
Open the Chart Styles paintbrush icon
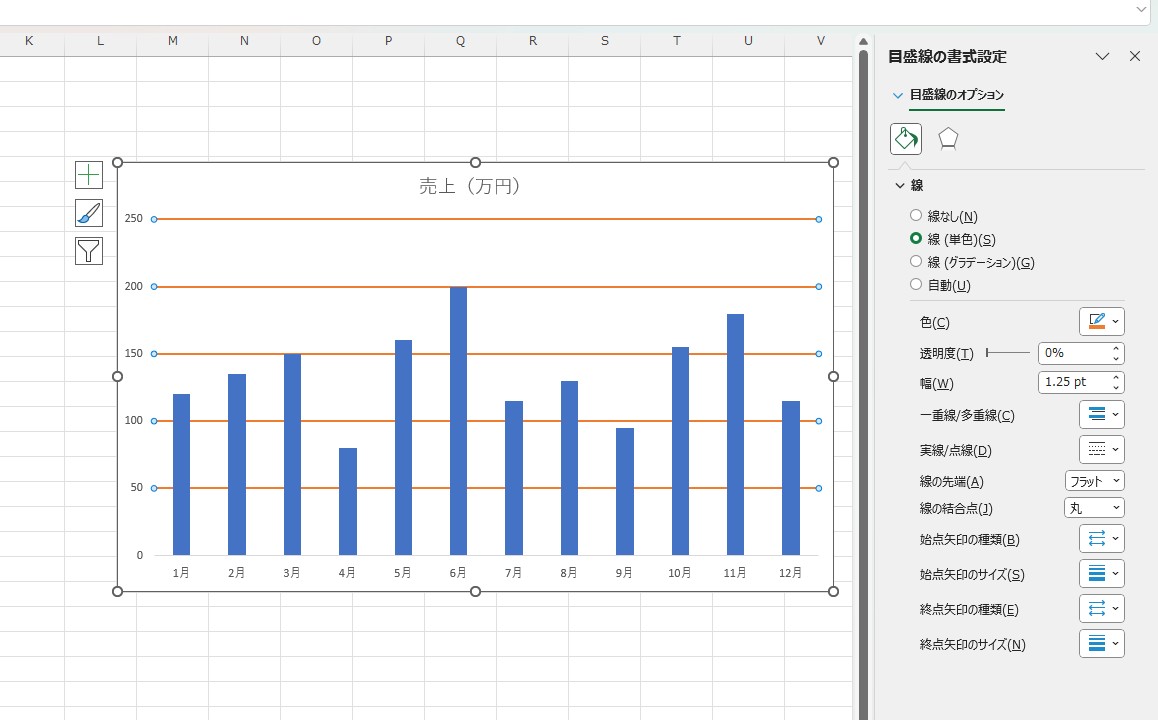click(x=89, y=213)
